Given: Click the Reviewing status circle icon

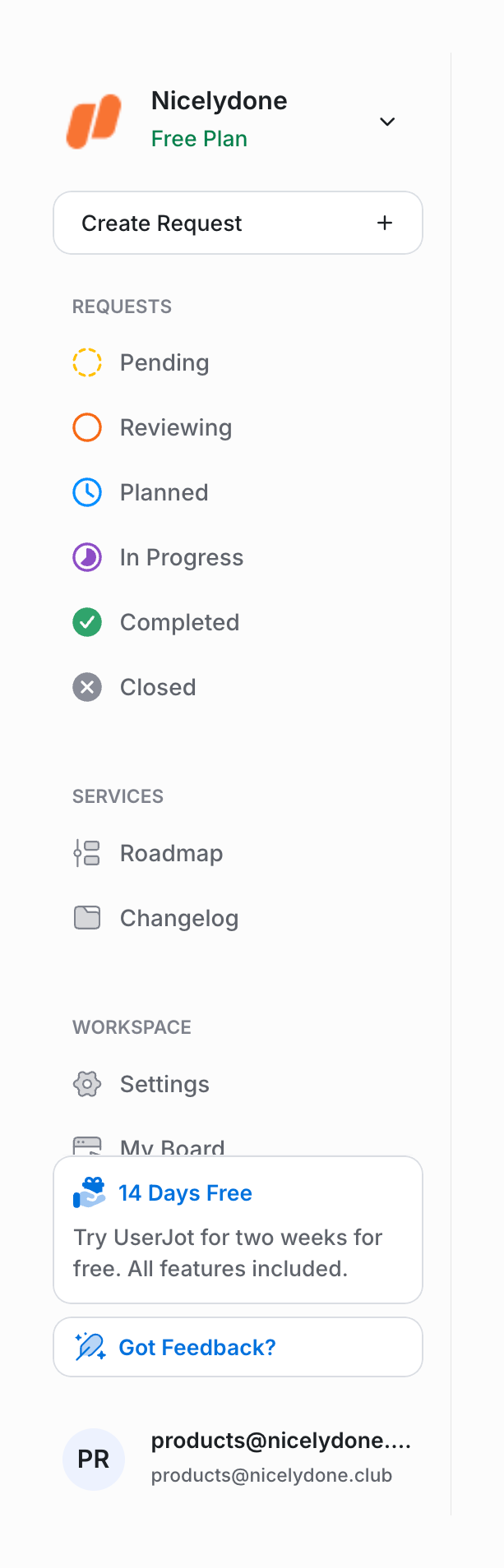Looking at the screenshot, I should pos(86,427).
